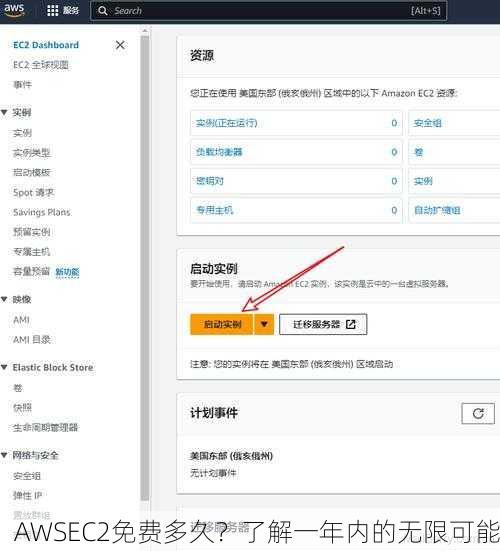The height and width of the screenshot is (551, 500).
Task: Click the magnifier icon in search bar
Action: point(103,11)
